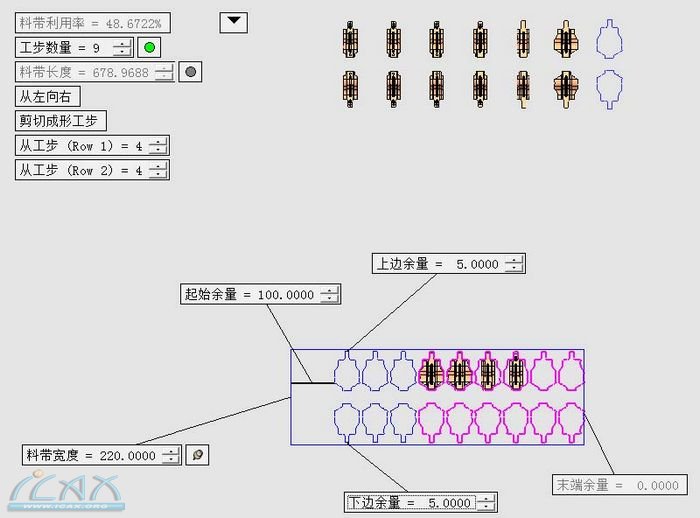The image size is (700, 518).
Task: Pick the first blue blank outline in upper strip row
Action: coord(347,372)
